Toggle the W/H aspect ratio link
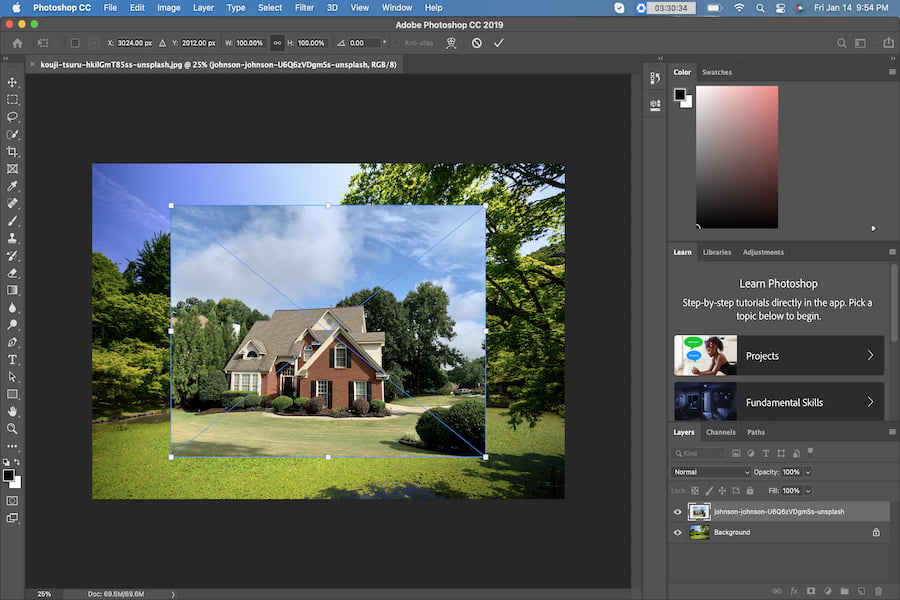Image resolution: width=900 pixels, height=600 pixels. click(277, 43)
